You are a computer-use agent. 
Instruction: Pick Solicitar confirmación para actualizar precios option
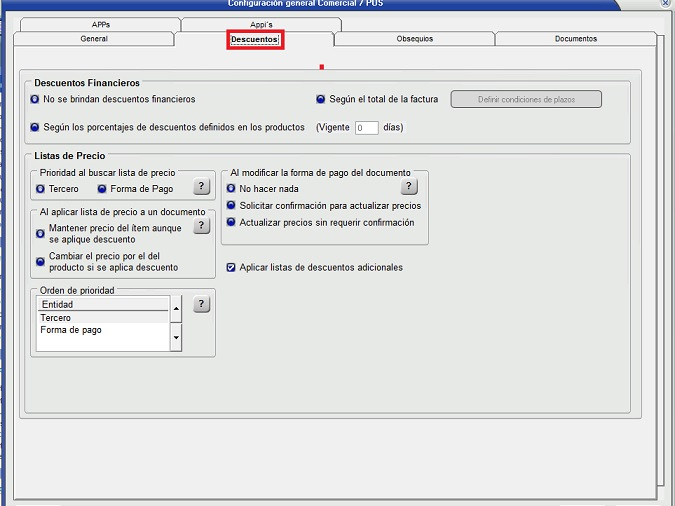click(232, 206)
